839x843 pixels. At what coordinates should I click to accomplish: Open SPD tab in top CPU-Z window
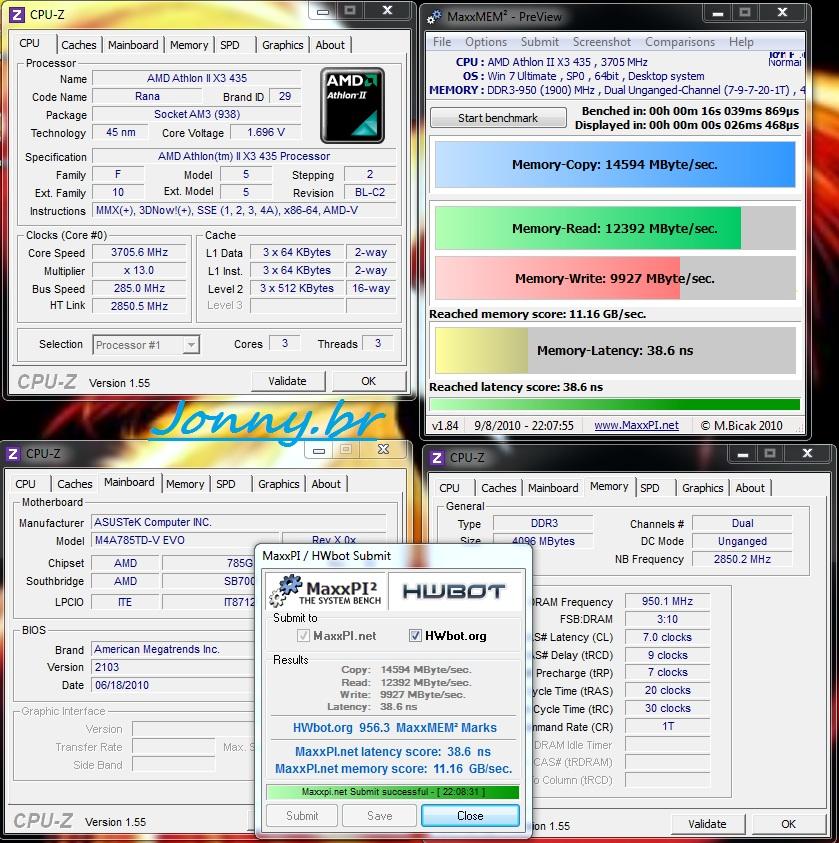coord(230,45)
